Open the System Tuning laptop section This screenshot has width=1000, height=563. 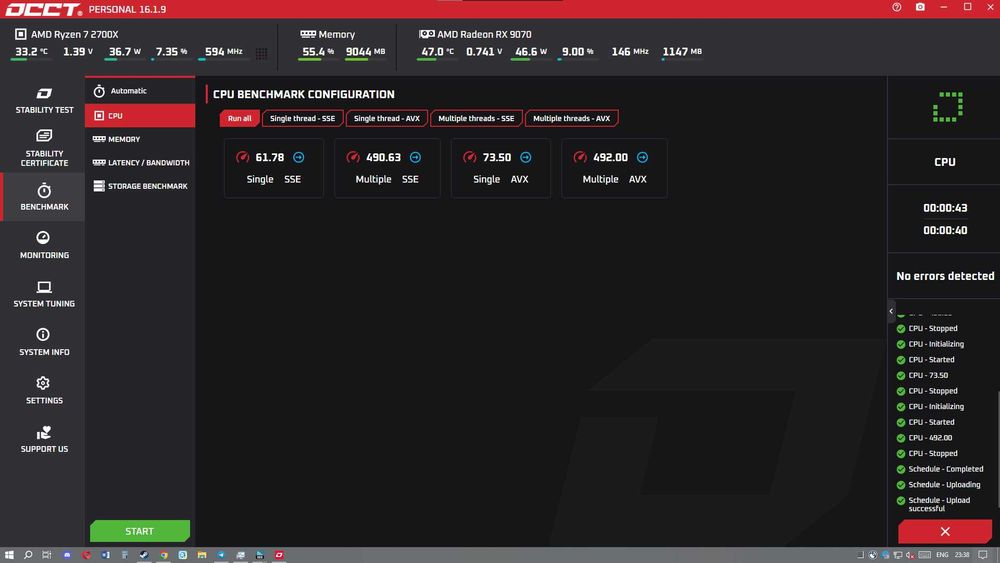(44, 294)
